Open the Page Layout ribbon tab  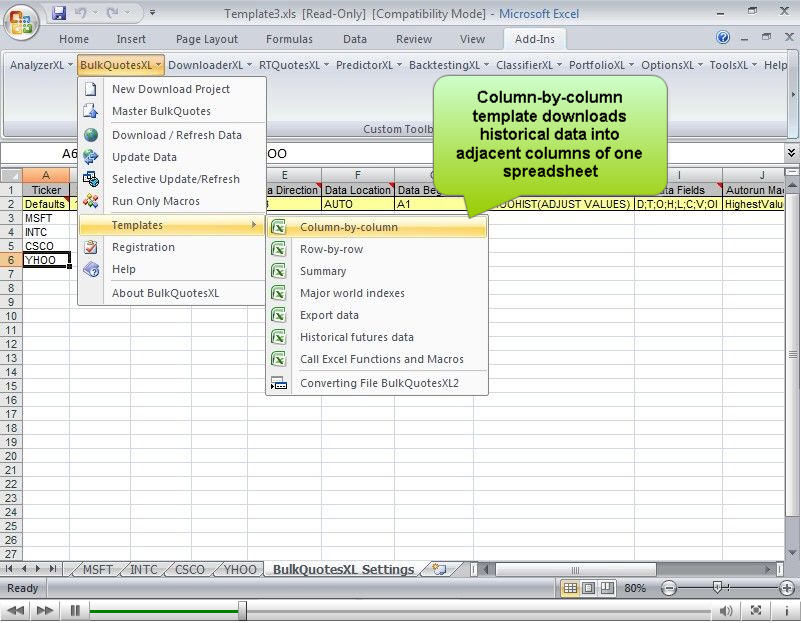207,39
